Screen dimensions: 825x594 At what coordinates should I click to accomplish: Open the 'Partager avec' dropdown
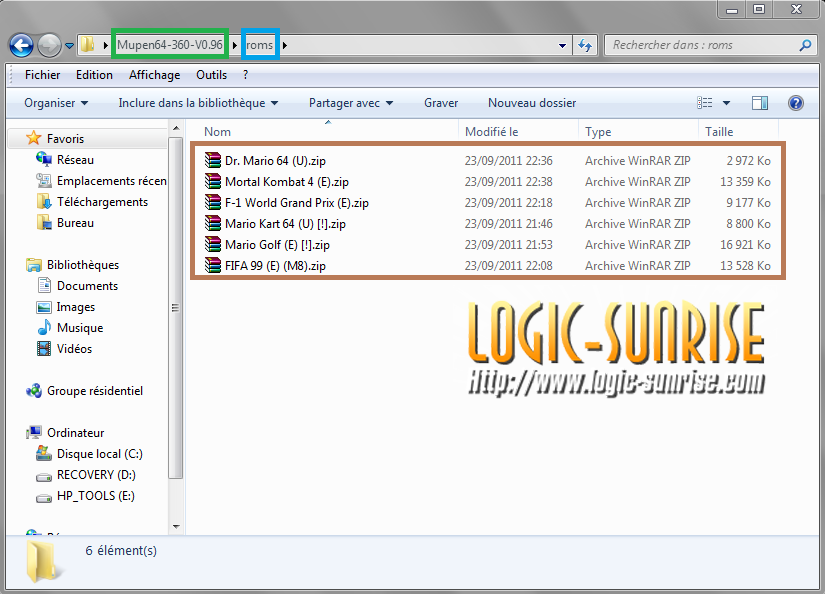click(350, 103)
